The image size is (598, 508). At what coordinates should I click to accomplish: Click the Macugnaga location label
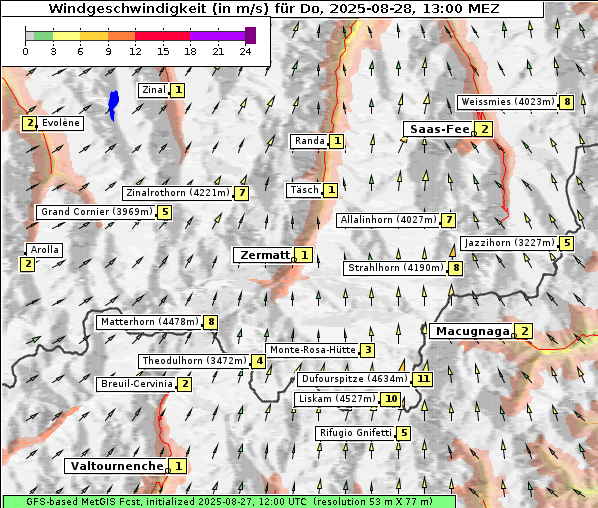point(472,331)
